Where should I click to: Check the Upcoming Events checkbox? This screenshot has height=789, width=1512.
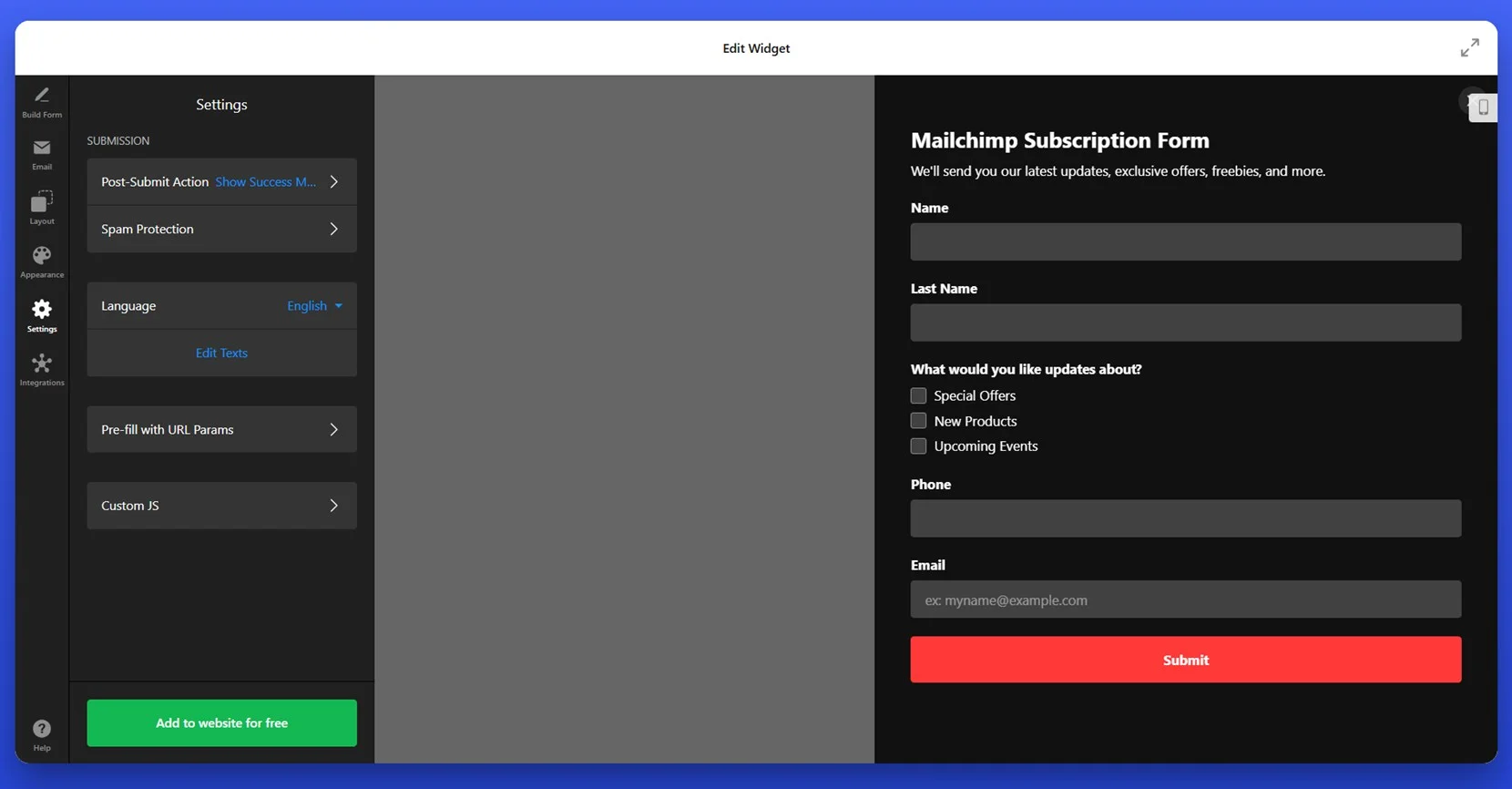click(918, 446)
